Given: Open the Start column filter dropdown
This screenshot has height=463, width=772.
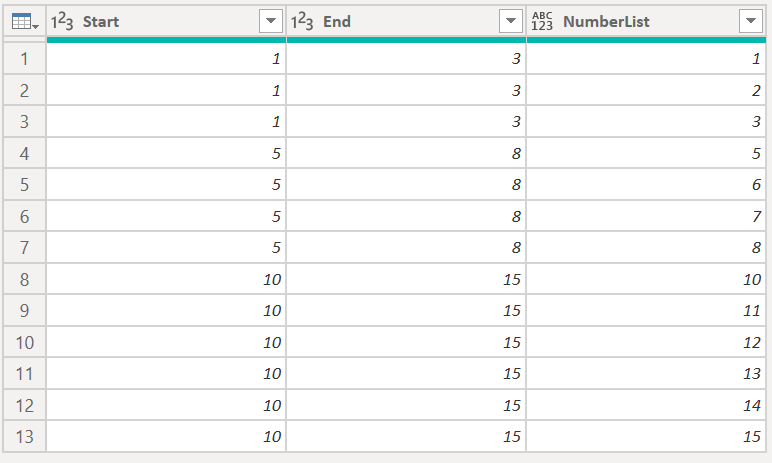Looking at the screenshot, I should 270,21.
